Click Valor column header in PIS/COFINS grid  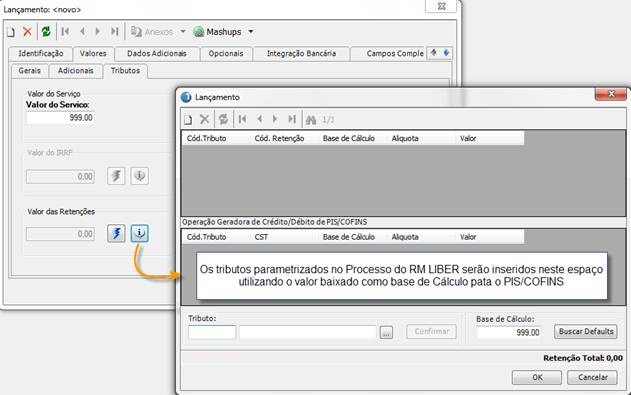point(490,237)
